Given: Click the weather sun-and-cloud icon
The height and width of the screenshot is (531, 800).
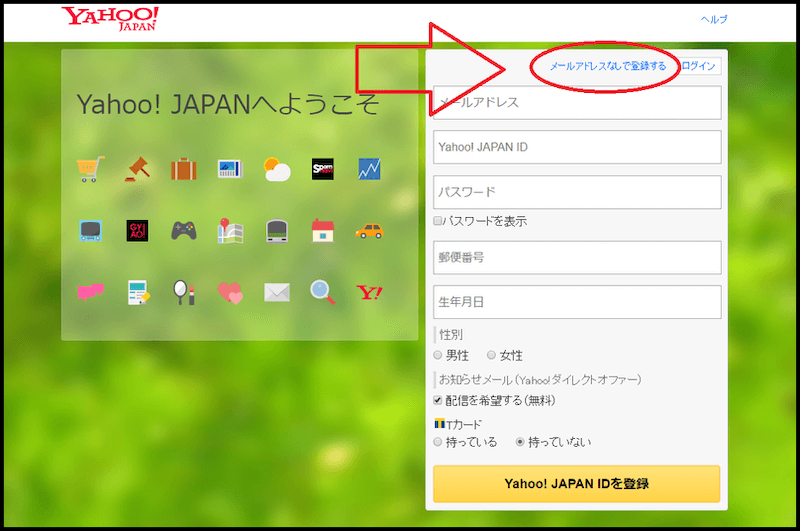Looking at the screenshot, I should pyautogui.click(x=277, y=169).
